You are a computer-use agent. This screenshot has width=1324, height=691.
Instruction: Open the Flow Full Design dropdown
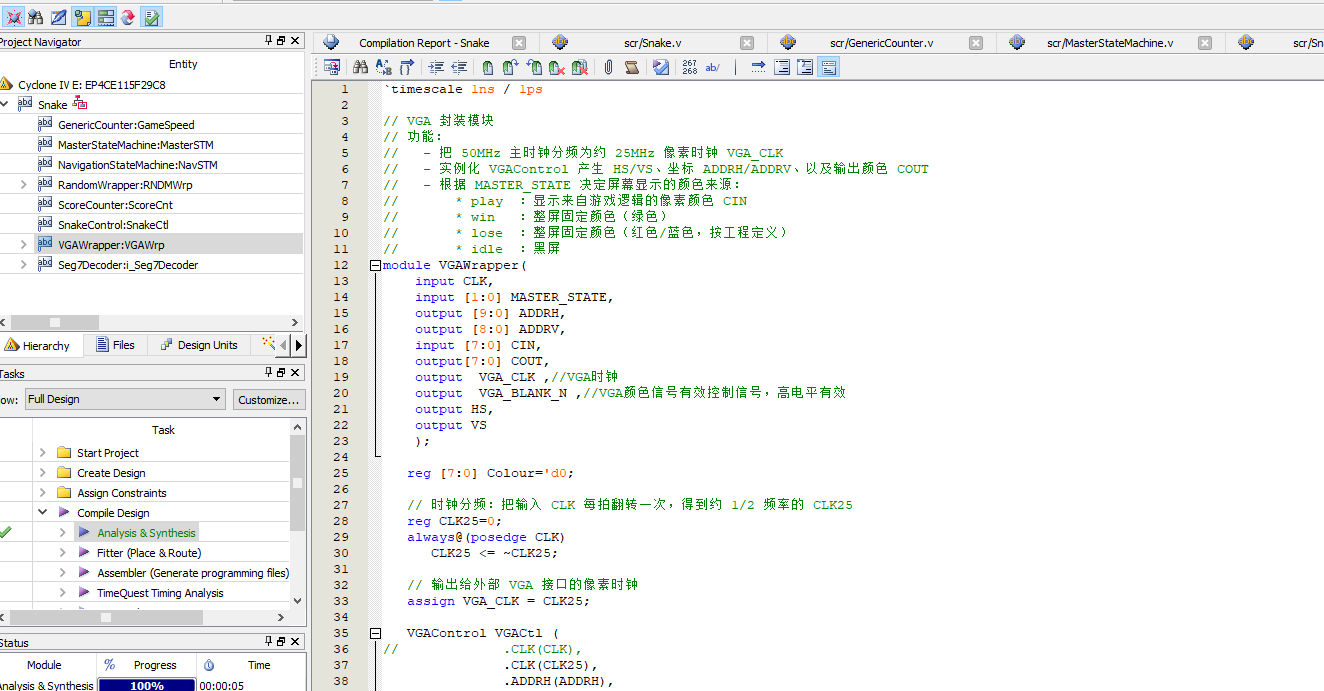pos(125,399)
